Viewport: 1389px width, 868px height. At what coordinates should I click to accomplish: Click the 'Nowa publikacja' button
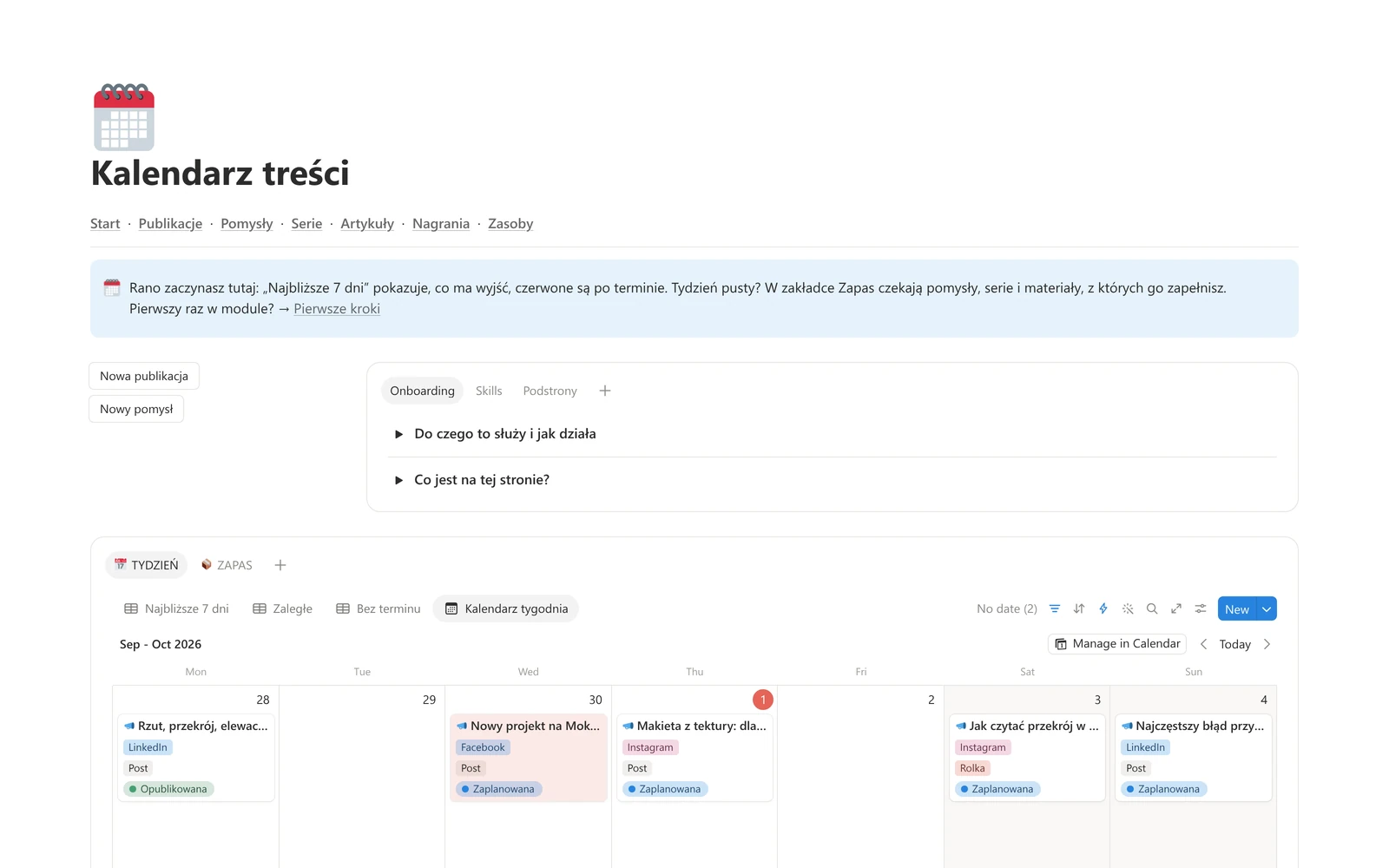click(144, 376)
